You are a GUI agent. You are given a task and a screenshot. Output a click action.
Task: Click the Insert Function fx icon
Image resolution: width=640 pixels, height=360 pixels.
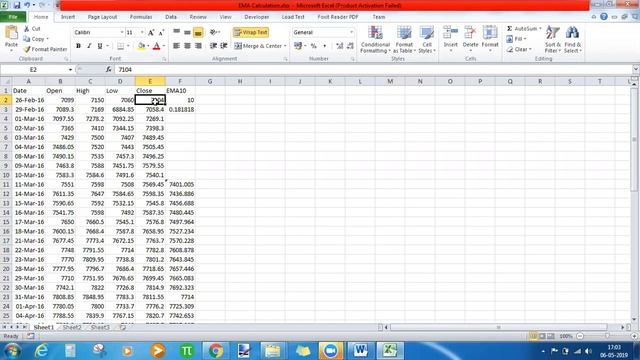(108, 70)
